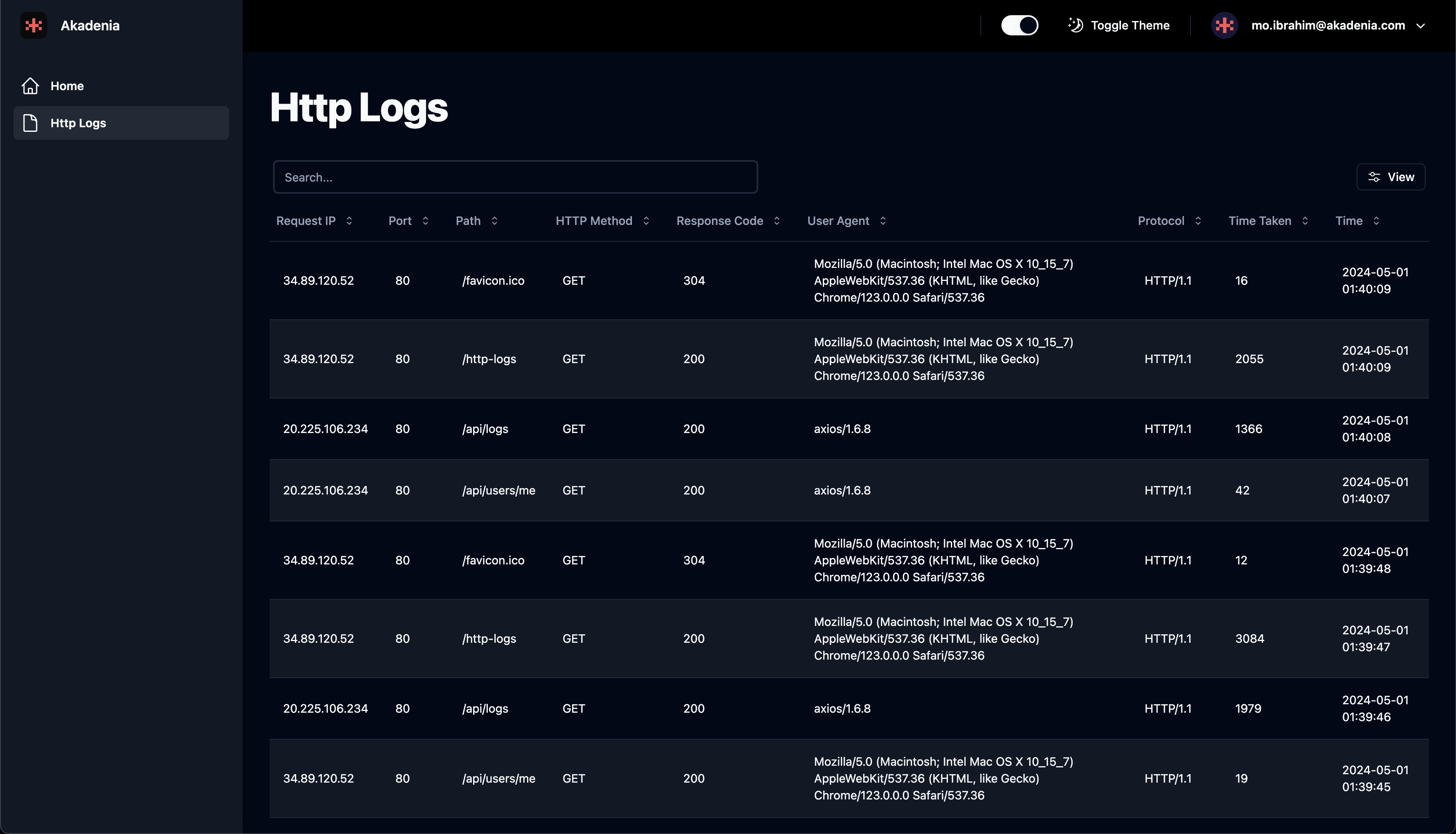Click timestamp 2024-05-01 01:40:07
The width and height of the screenshot is (1456, 834).
point(1375,490)
